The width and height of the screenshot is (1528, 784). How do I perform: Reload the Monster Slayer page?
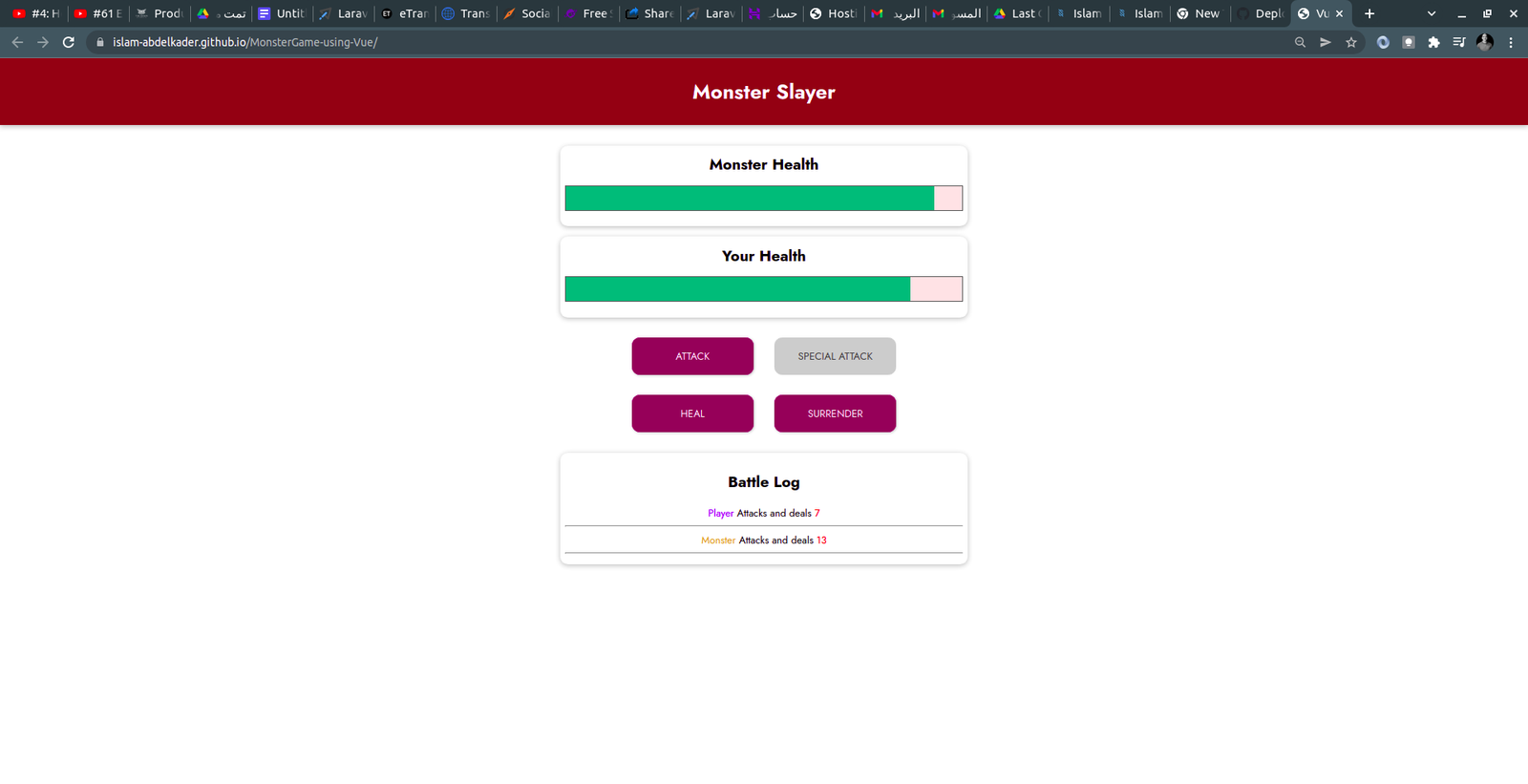pyautogui.click(x=69, y=42)
